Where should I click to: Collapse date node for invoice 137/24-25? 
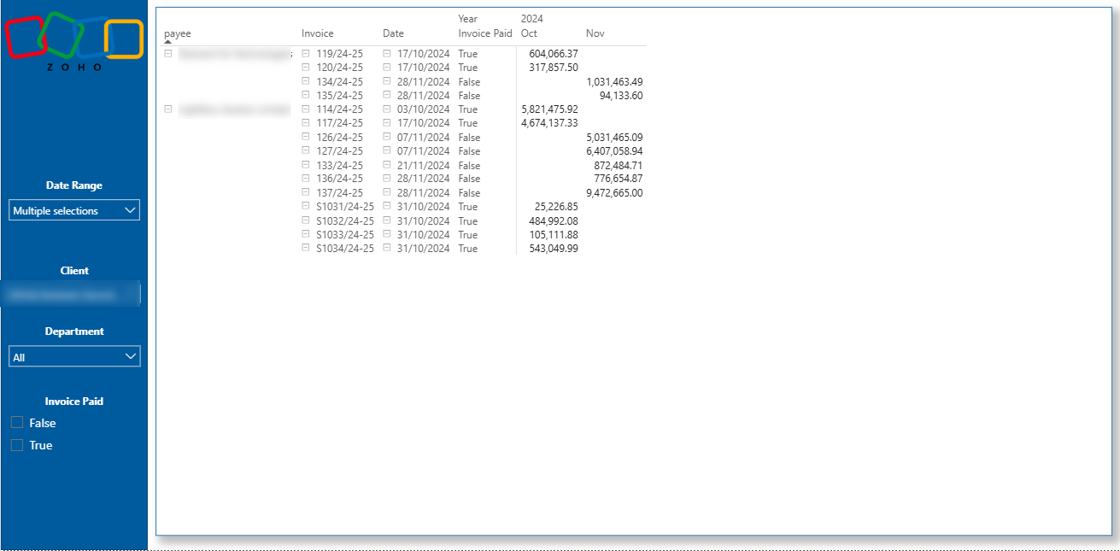pos(387,192)
